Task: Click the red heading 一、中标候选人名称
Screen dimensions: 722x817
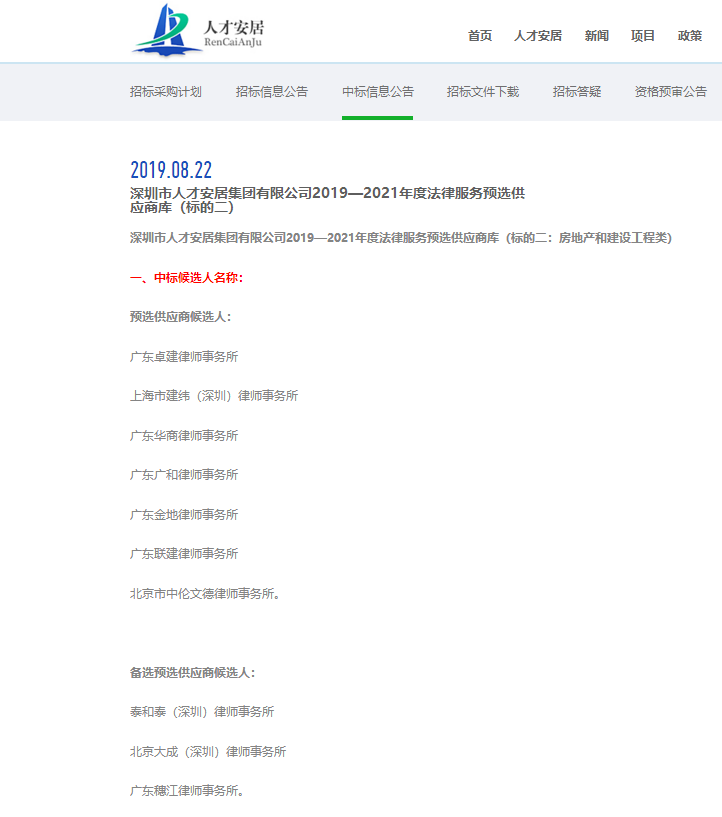Action: (x=186, y=278)
